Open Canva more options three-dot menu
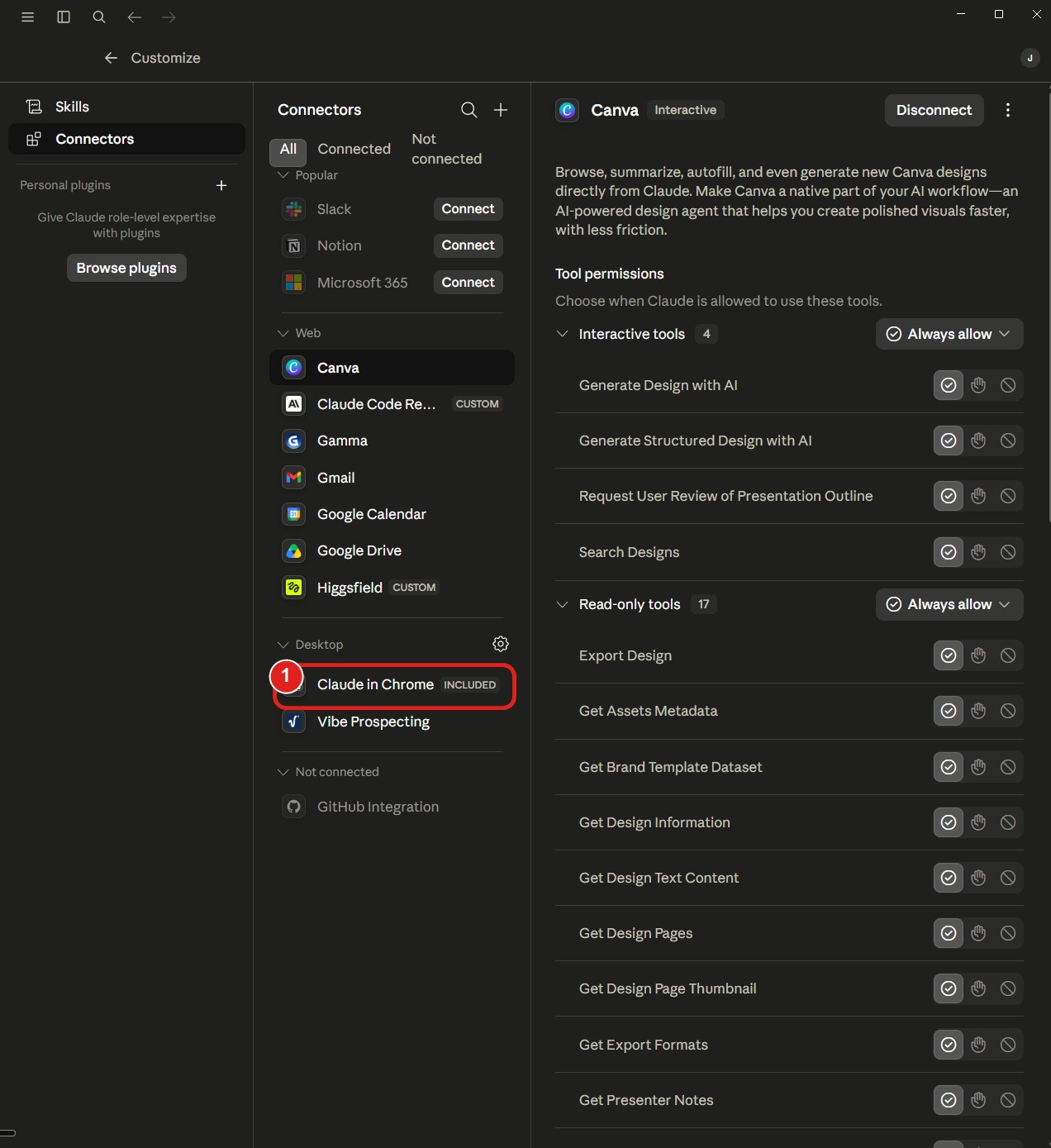Viewport: 1051px width, 1148px height. [x=1007, y=110]
